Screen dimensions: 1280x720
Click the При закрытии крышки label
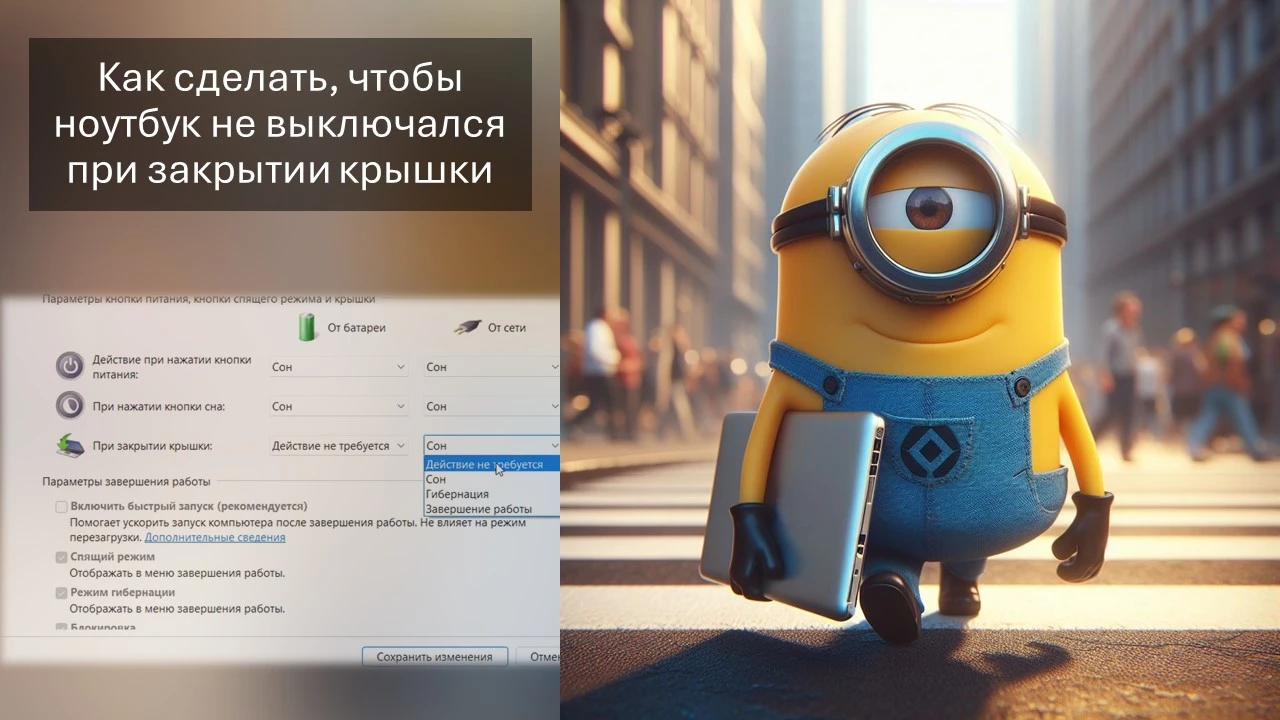click(x=152, y=445)
